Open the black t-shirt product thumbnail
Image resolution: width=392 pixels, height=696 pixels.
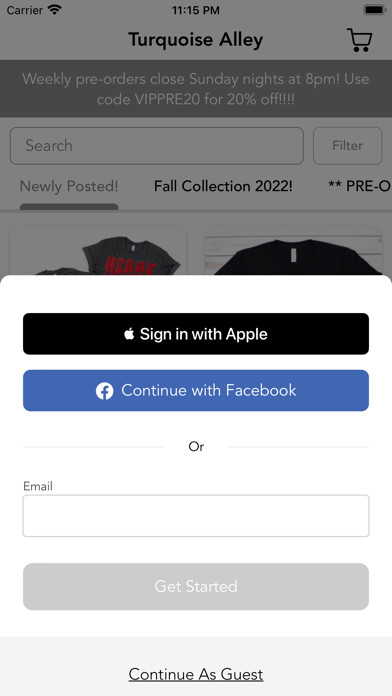click(293, 252)
